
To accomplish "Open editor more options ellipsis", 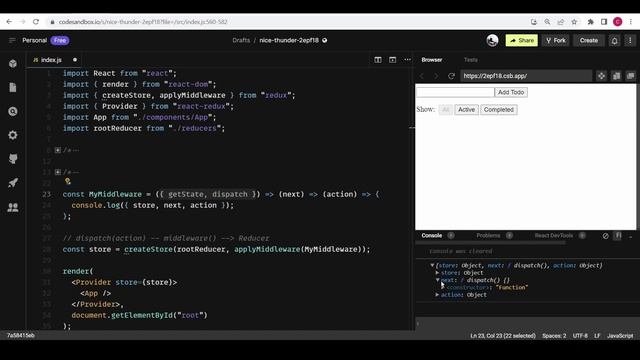I will [x=407, y=60].
